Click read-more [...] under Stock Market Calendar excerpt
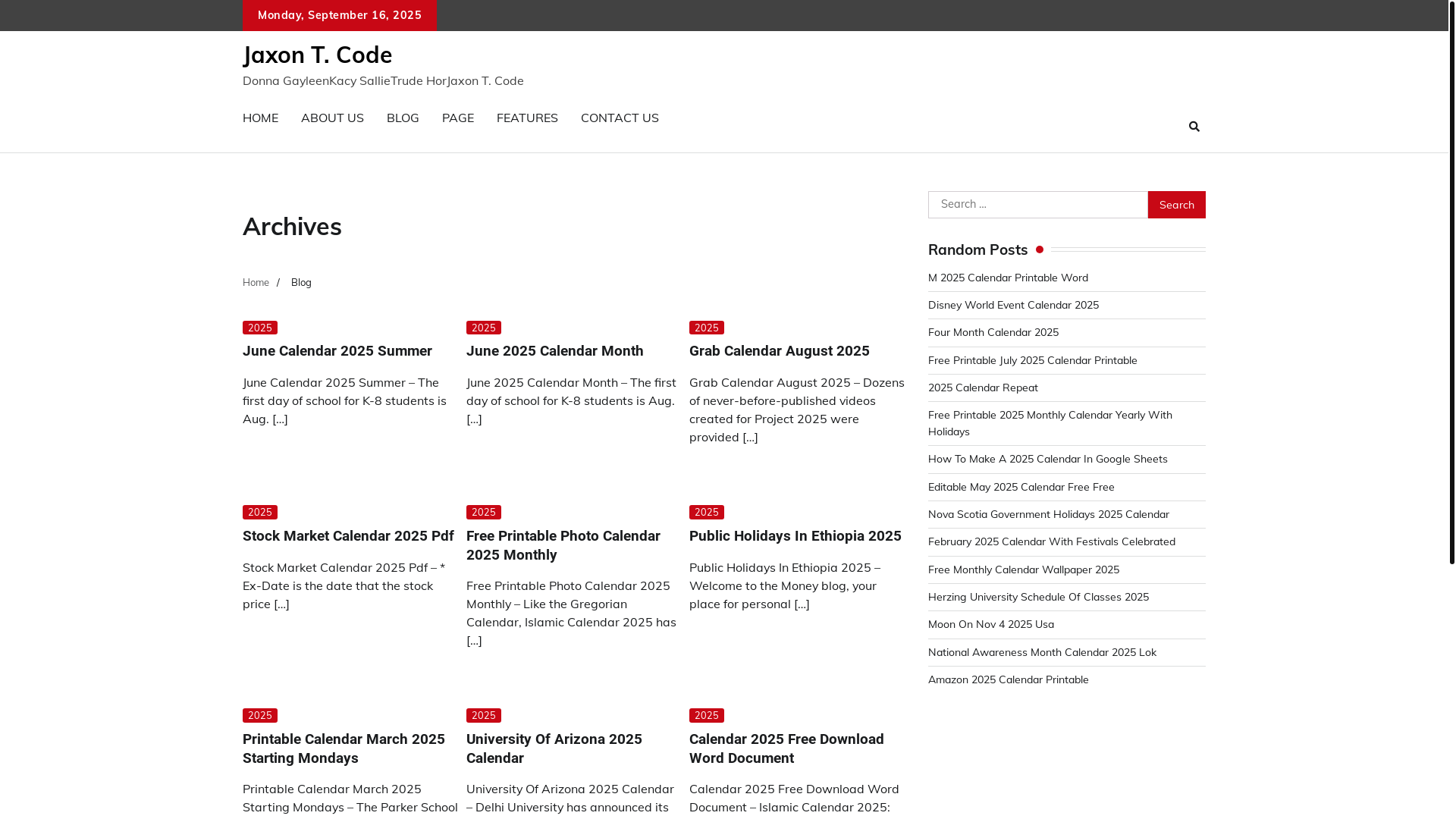This screenshot has width=1456, height=819. point(281,604)
